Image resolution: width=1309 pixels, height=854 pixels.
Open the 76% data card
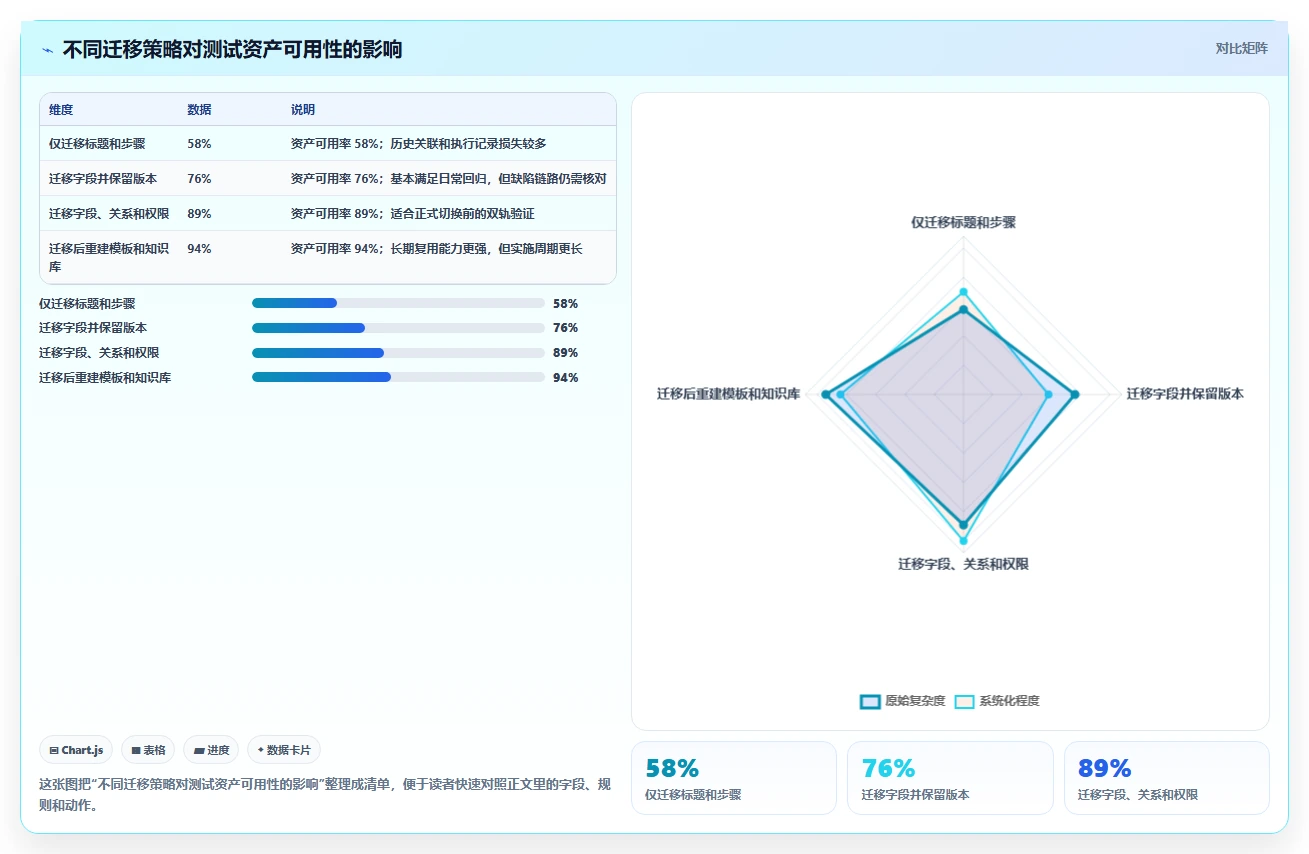coord(950,778)
